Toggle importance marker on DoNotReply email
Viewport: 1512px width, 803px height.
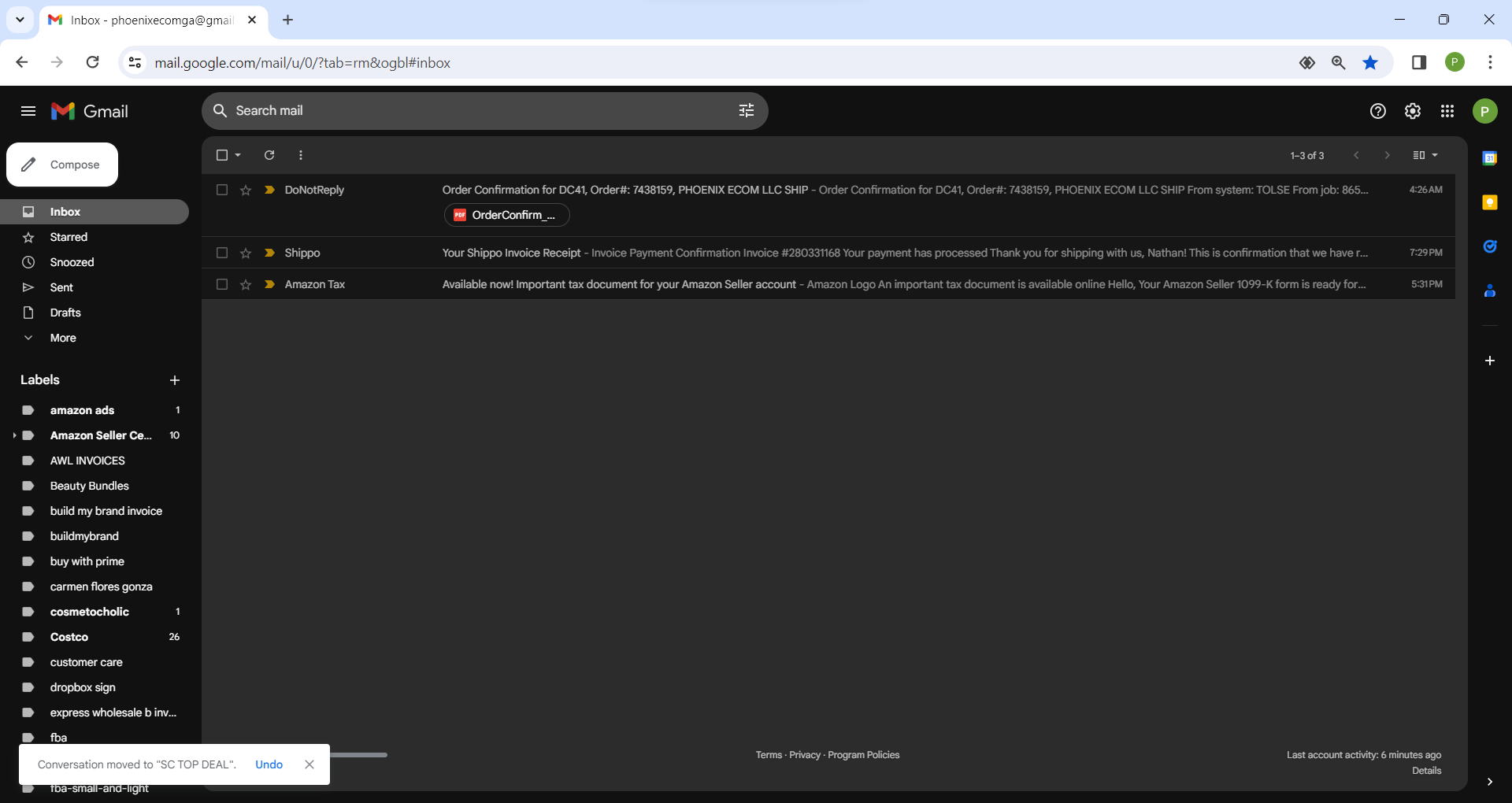pos(269,190)
